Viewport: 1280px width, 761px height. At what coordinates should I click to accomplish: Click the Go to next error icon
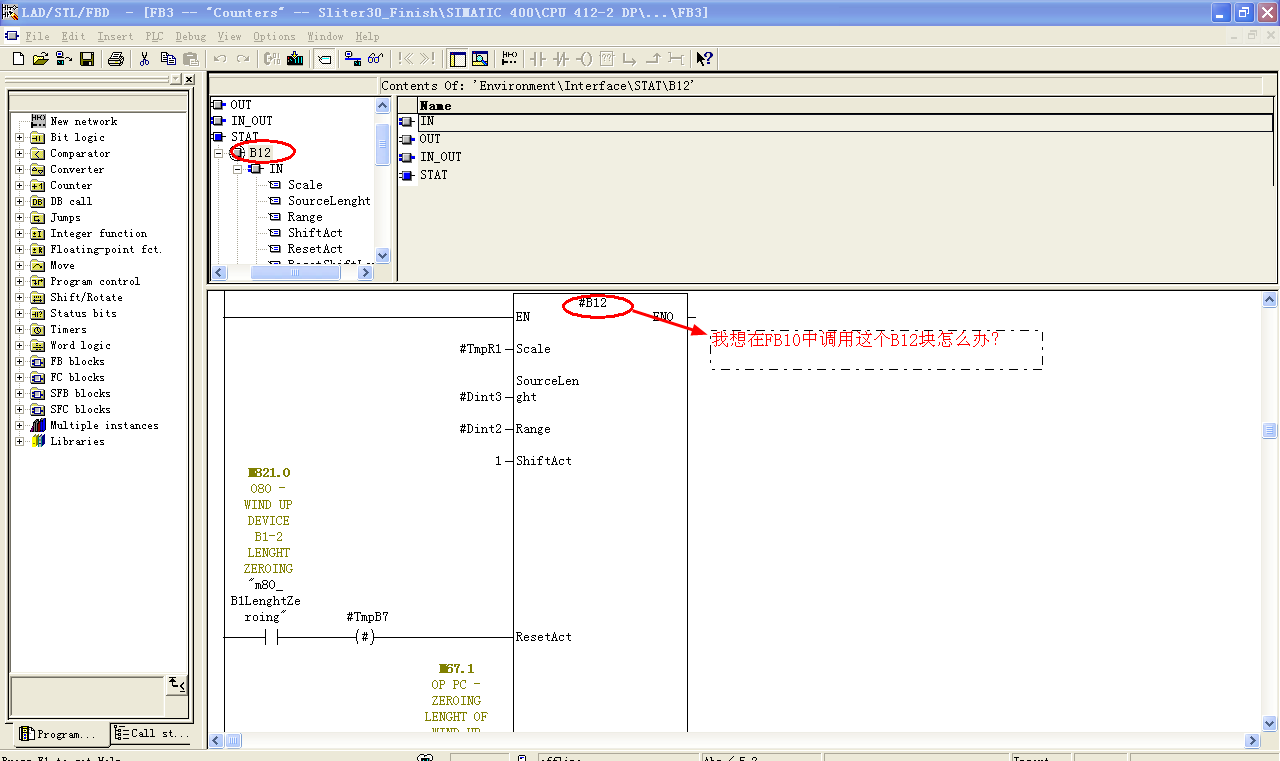click(x=428, y=59)
